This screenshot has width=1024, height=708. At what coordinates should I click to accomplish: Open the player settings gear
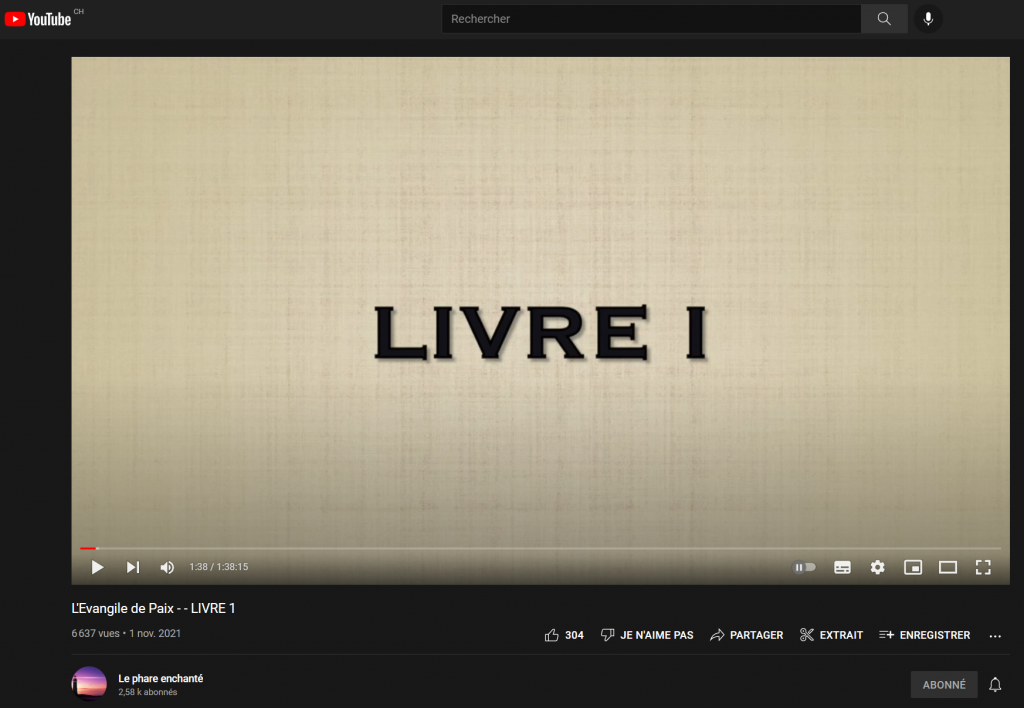pos(877,567)
